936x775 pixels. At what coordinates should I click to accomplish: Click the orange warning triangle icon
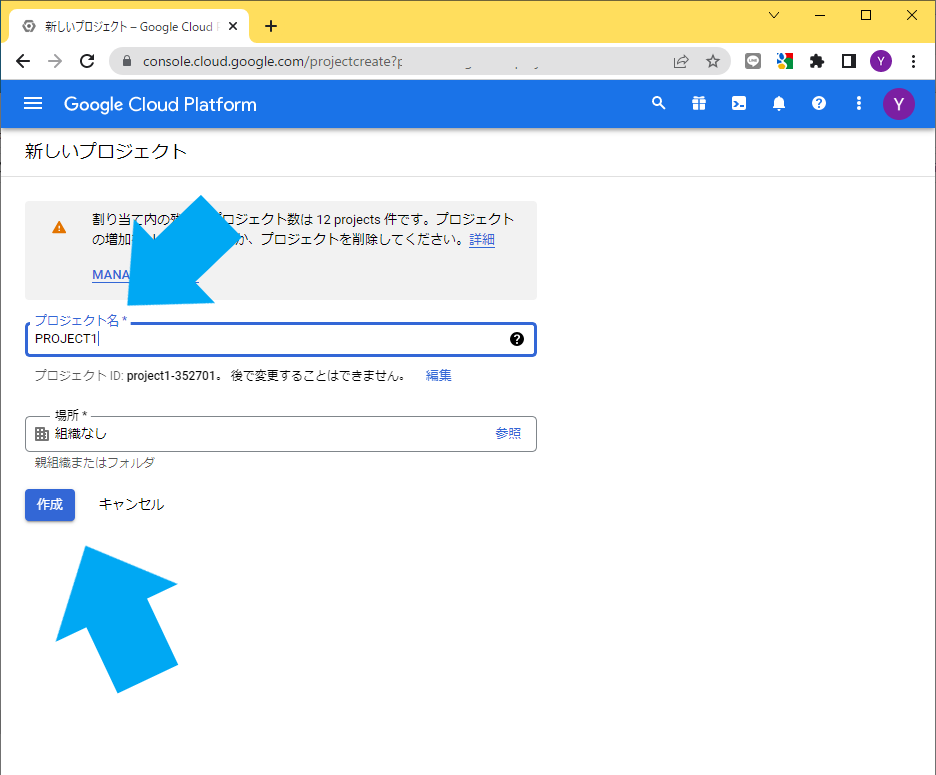coord(58,227)
